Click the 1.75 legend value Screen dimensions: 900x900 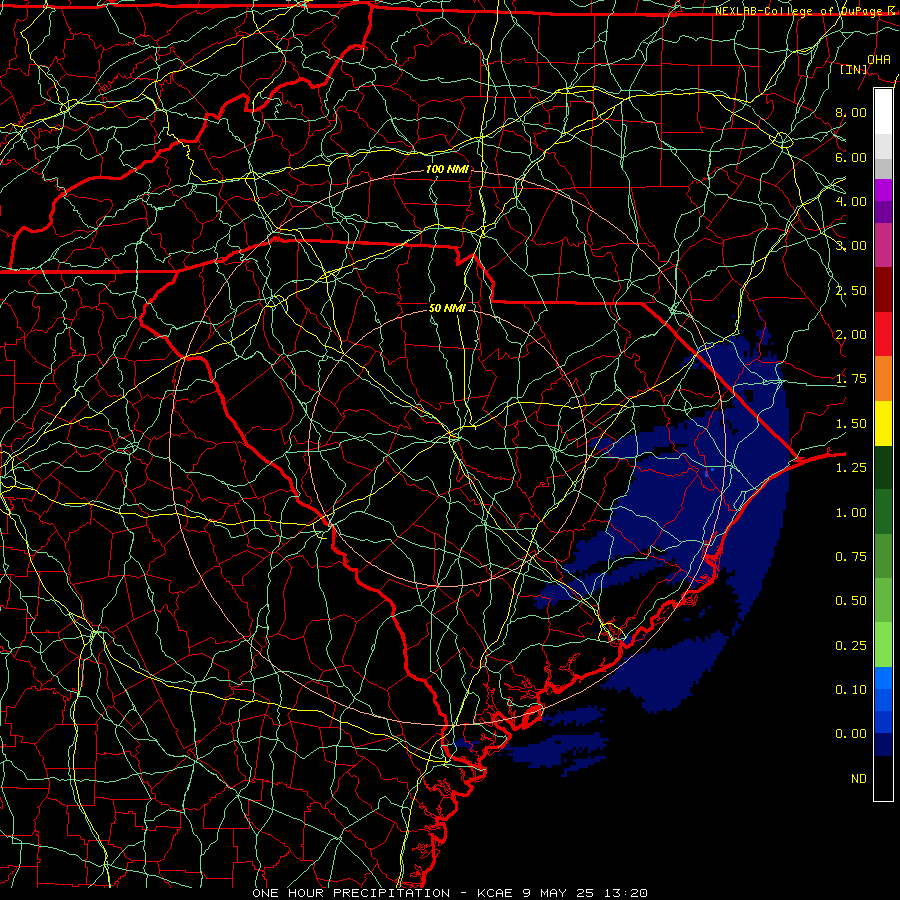coord(851,379)
